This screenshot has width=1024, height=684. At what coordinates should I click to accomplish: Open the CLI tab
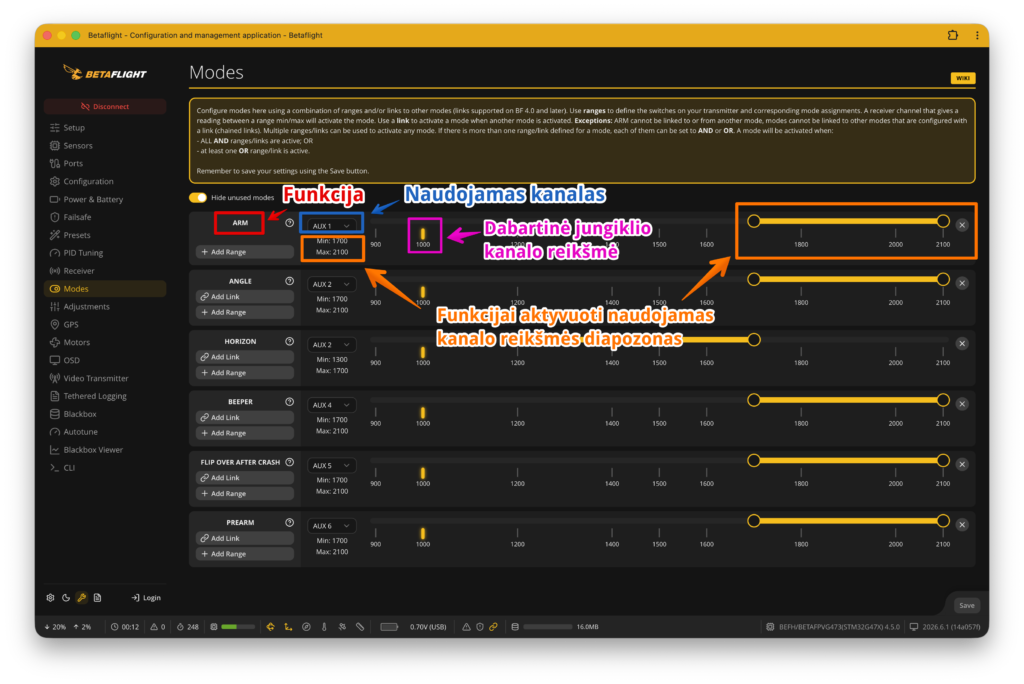(x=104, y=468)
